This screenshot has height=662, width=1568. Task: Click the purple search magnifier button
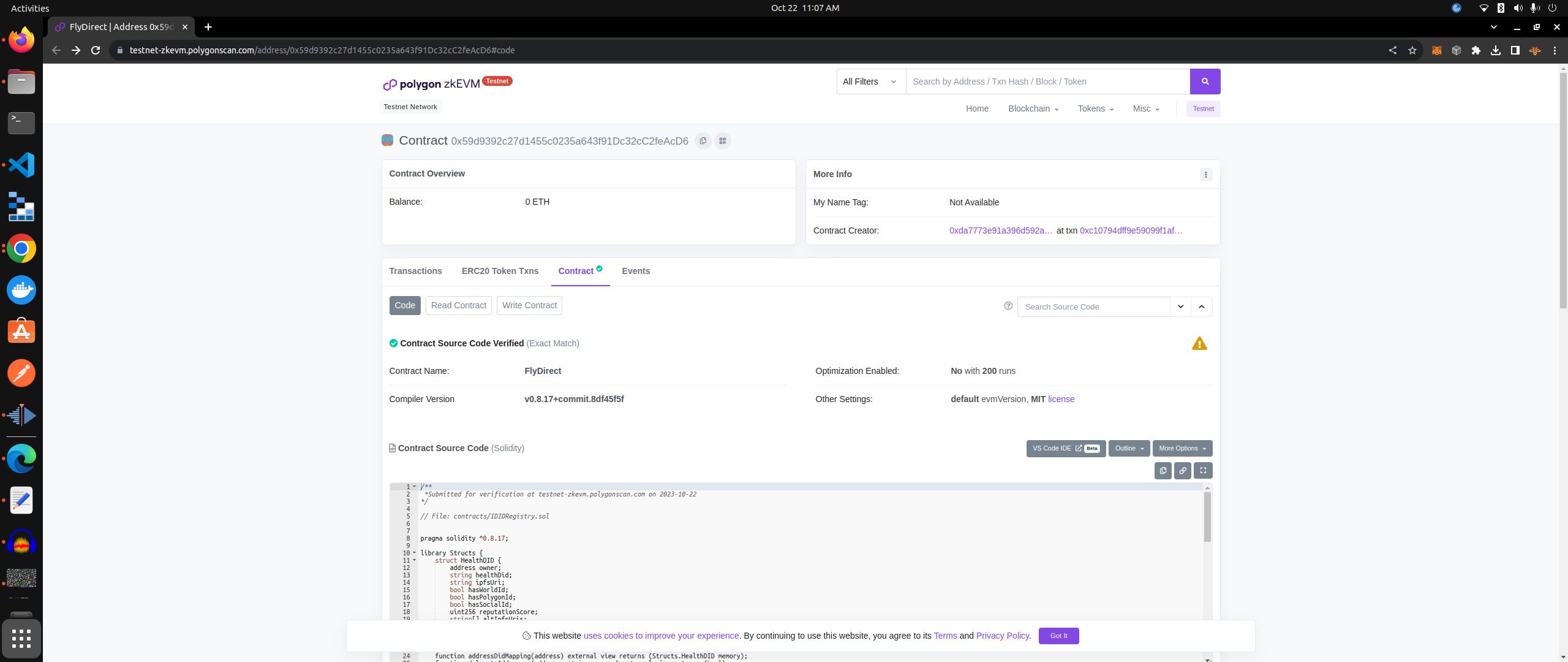[1205, 82]
